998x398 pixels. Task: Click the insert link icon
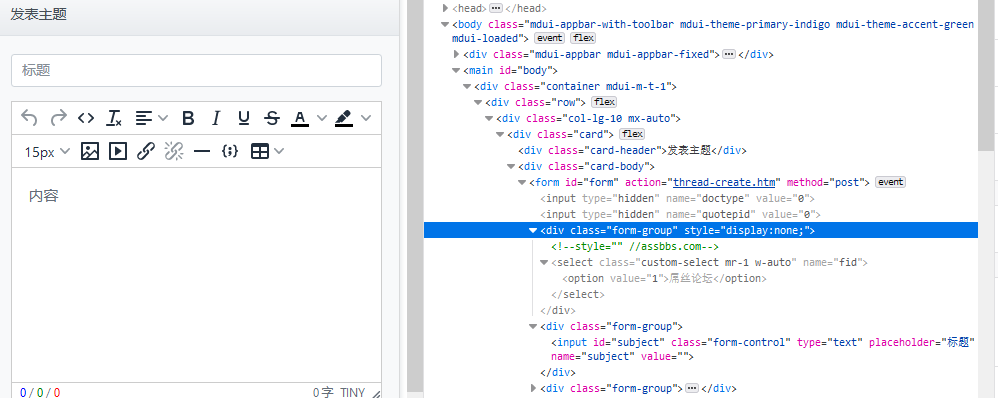click(146, 151)
